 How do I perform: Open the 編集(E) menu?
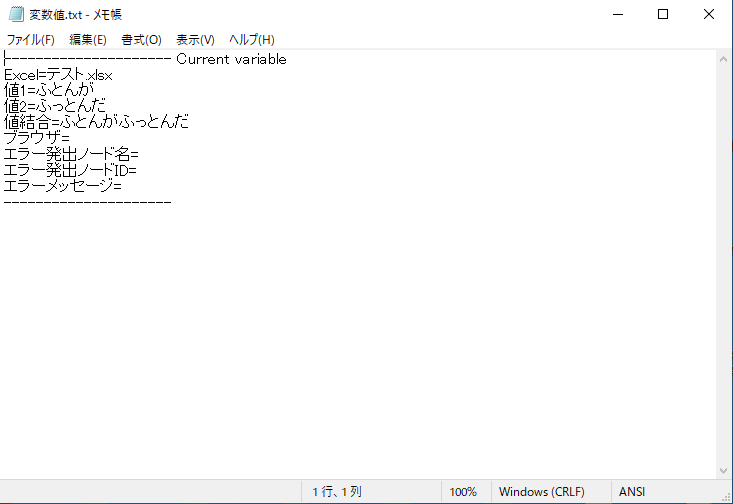[x=88, y=40]
